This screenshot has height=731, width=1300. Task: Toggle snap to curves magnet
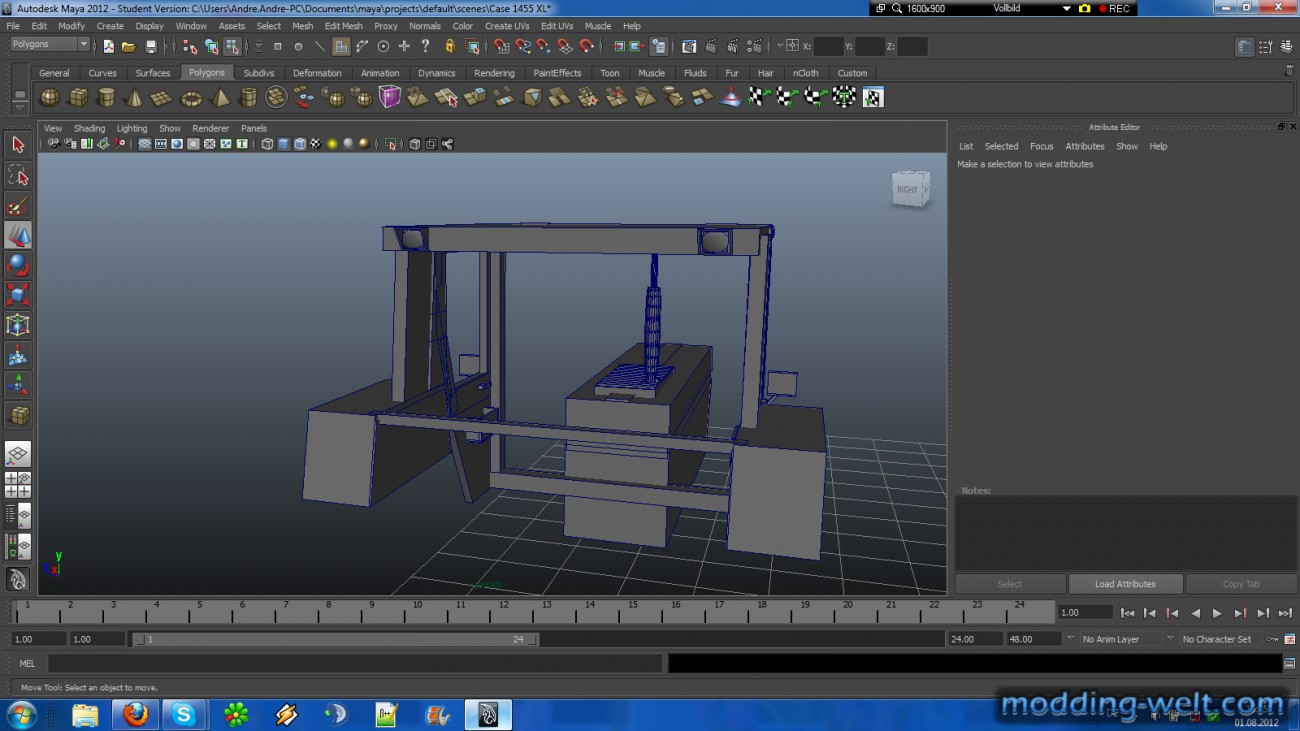coord(522,46)
